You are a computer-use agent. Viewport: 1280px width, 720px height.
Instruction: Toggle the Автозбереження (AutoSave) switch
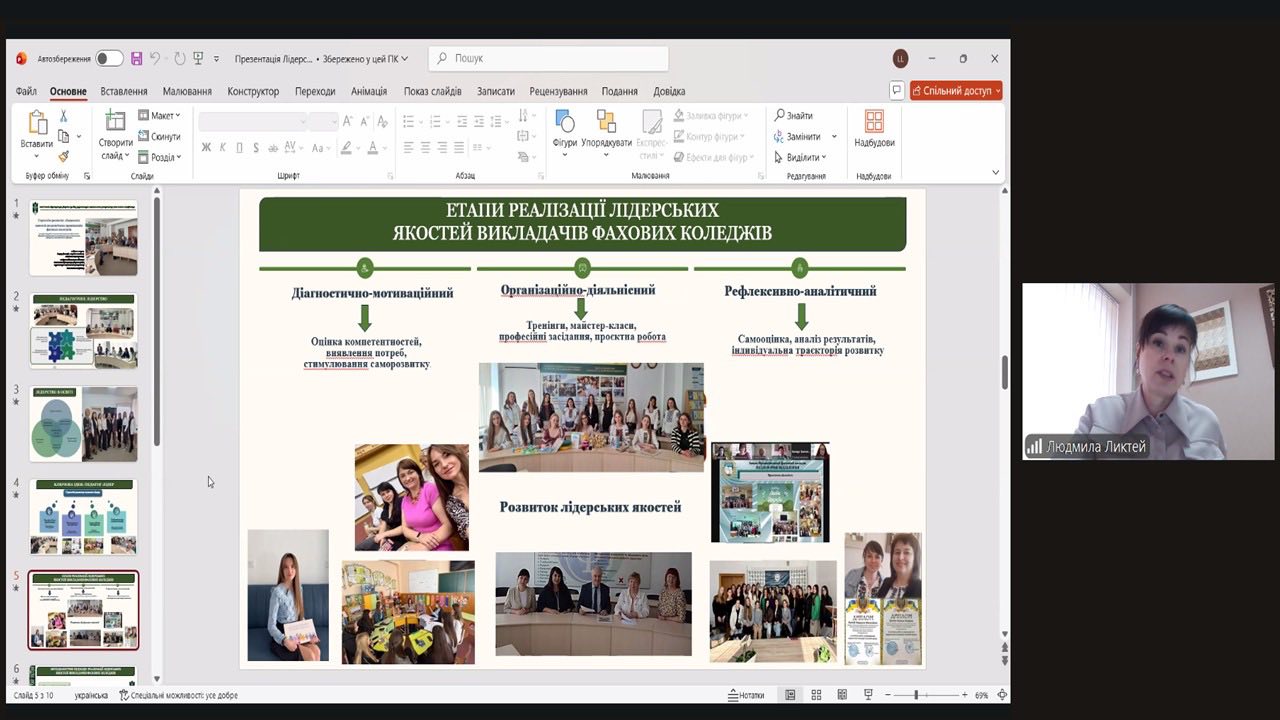[x=109, y=59]
